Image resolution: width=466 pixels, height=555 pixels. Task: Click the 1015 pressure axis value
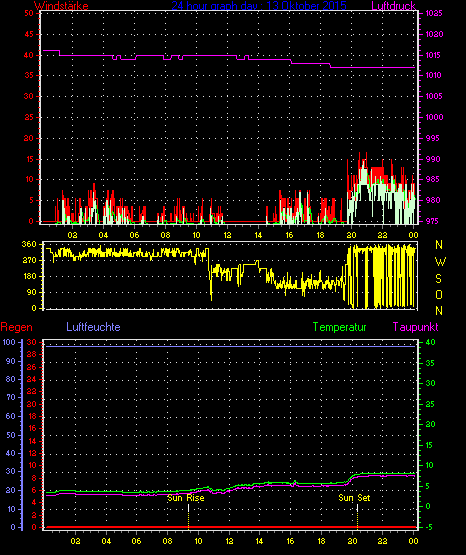pyautogui.click(x=433, y=55)
